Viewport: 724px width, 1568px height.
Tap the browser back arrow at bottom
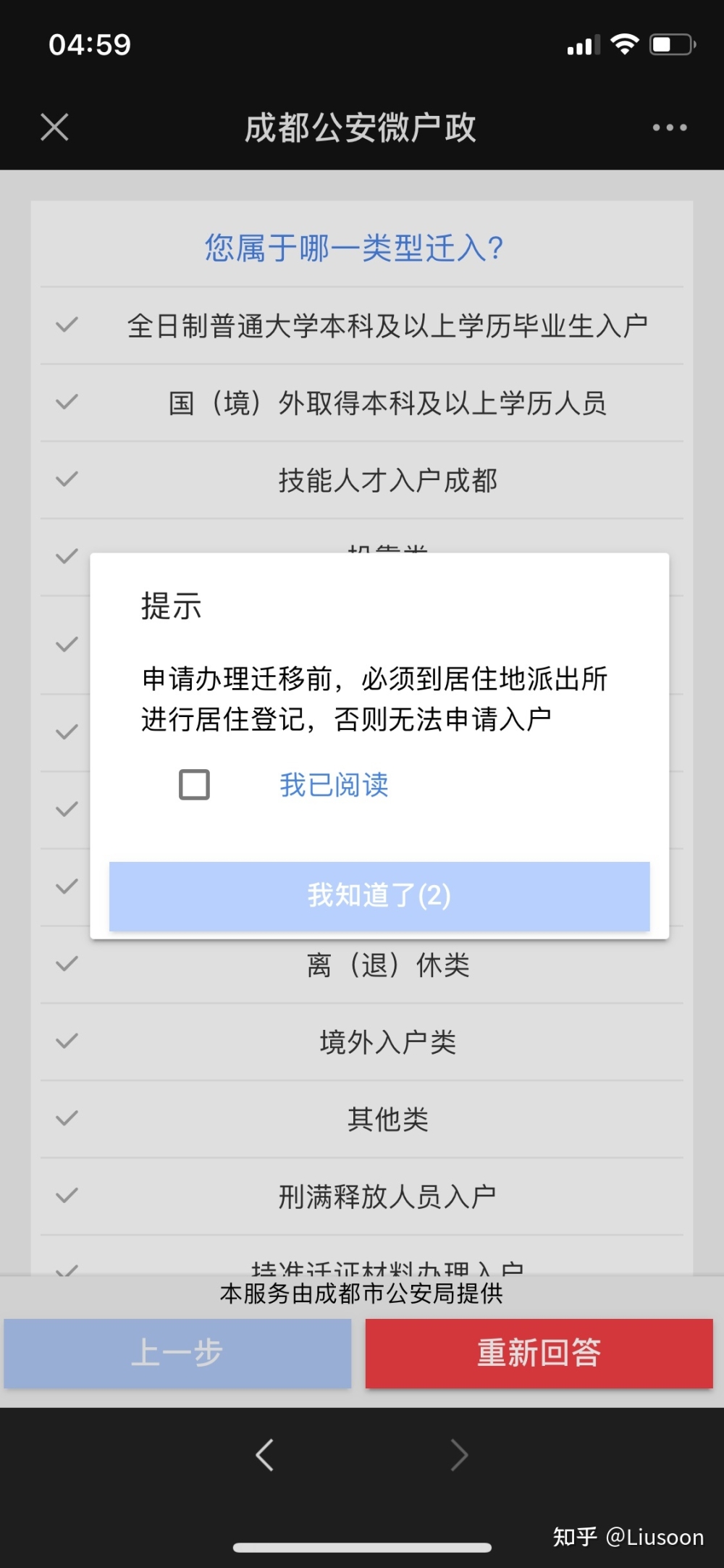(265, 1455)
